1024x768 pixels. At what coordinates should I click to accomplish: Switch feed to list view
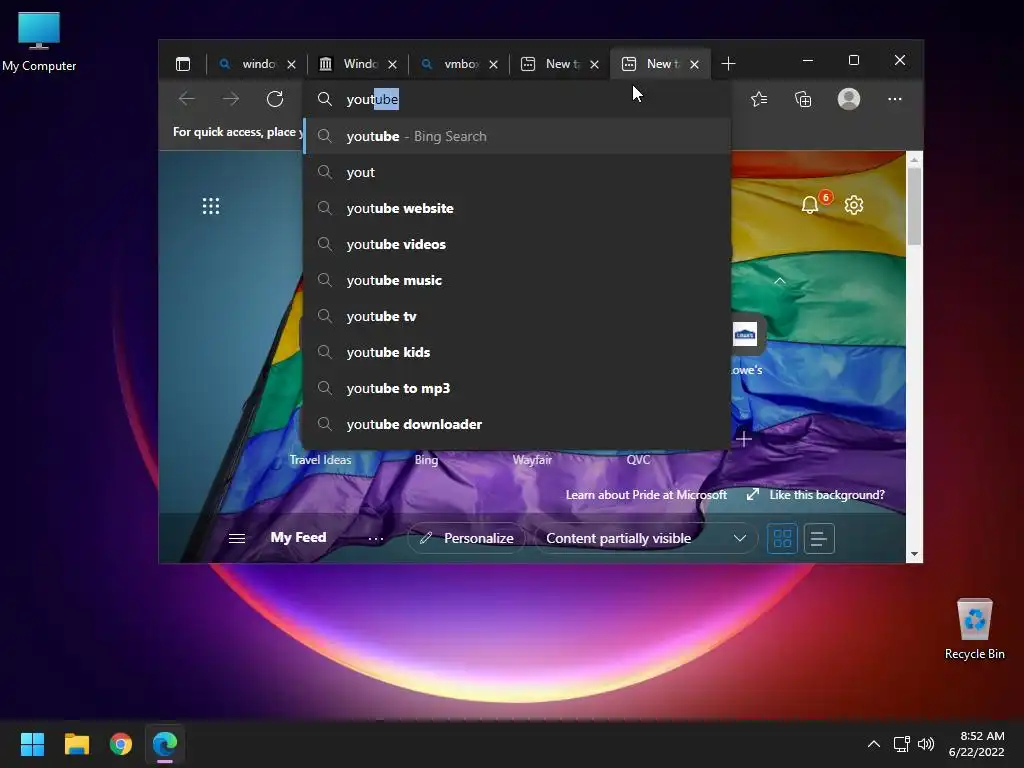(819, 539)
